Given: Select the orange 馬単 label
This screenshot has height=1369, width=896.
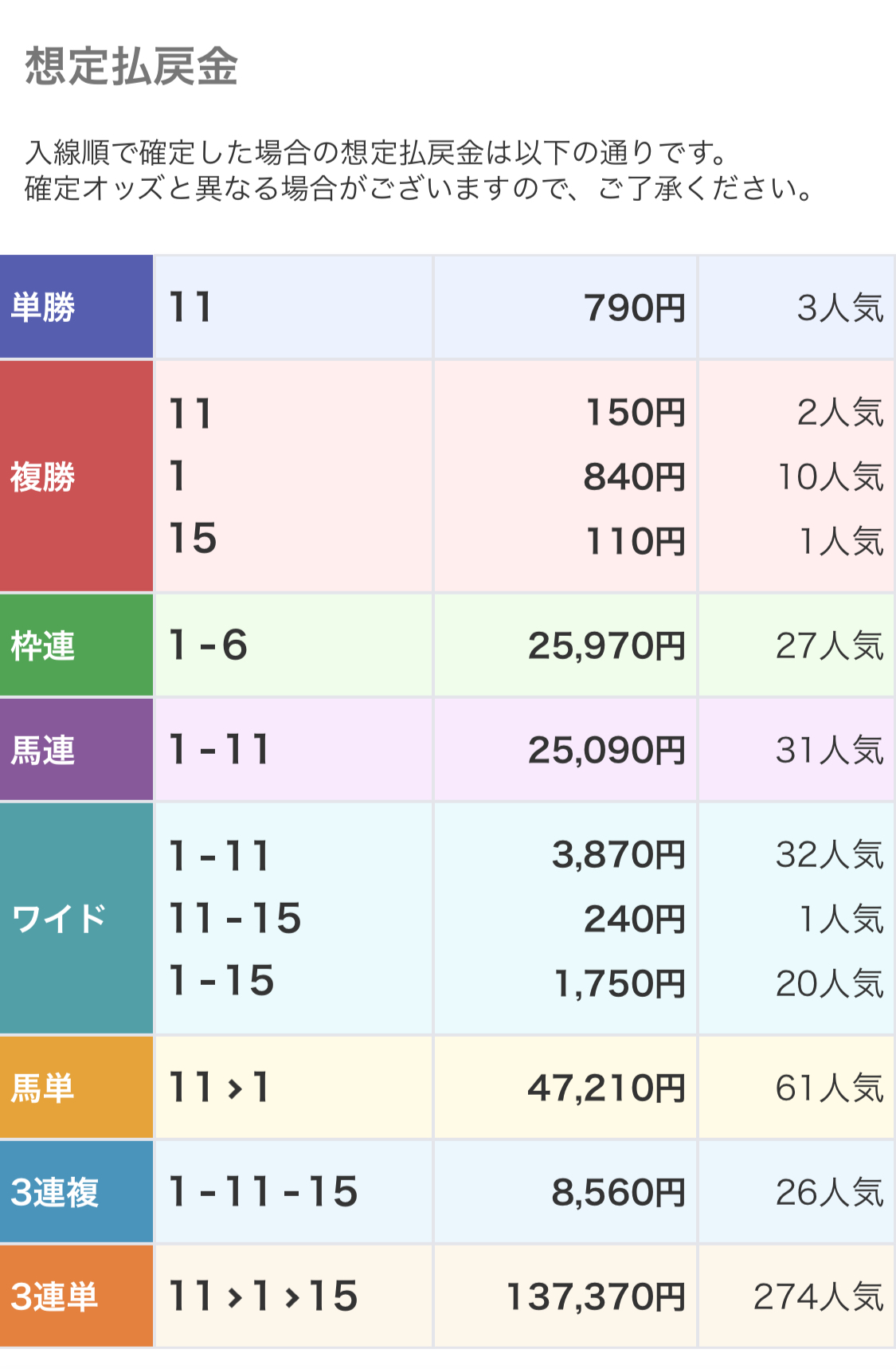Looking at the screenshot, I should [x=43, y=1088].
